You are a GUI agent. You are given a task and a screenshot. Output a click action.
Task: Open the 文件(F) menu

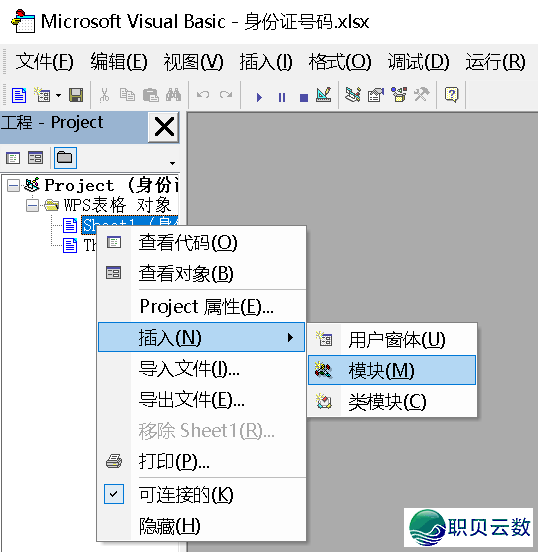pos(44,62)
